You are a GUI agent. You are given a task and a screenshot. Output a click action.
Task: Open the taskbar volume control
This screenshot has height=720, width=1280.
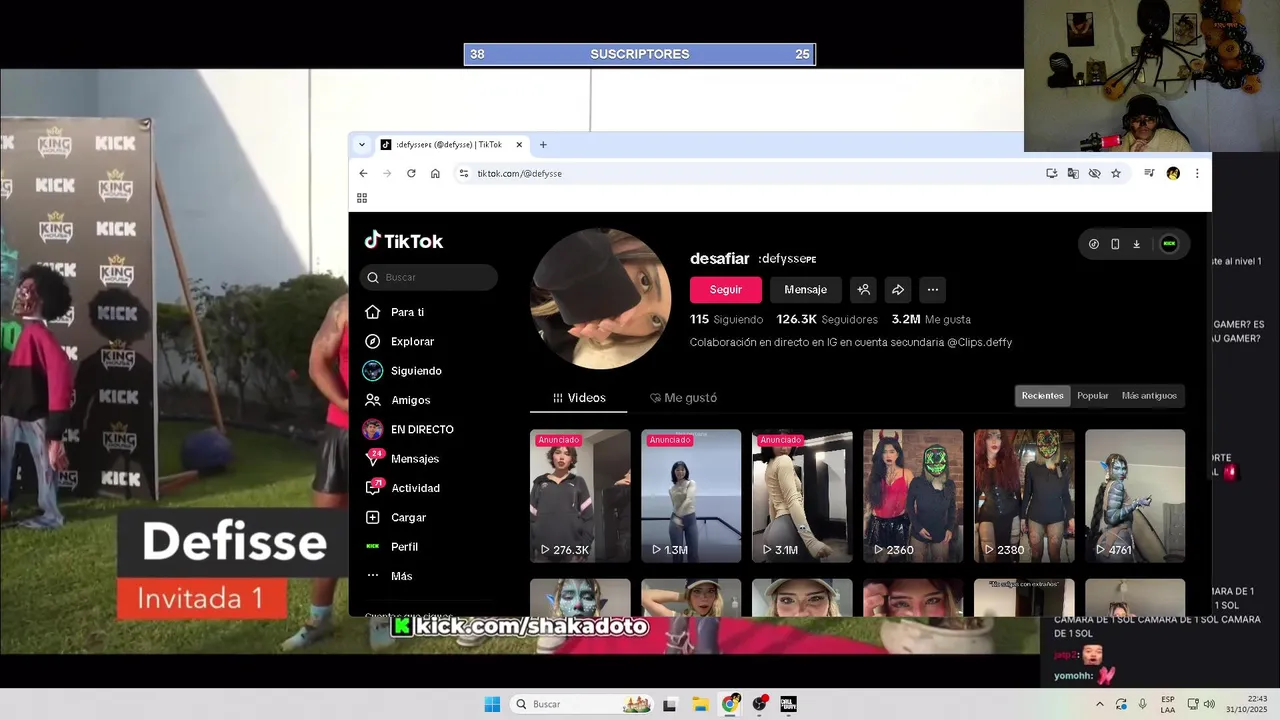tap(1209, 704)
